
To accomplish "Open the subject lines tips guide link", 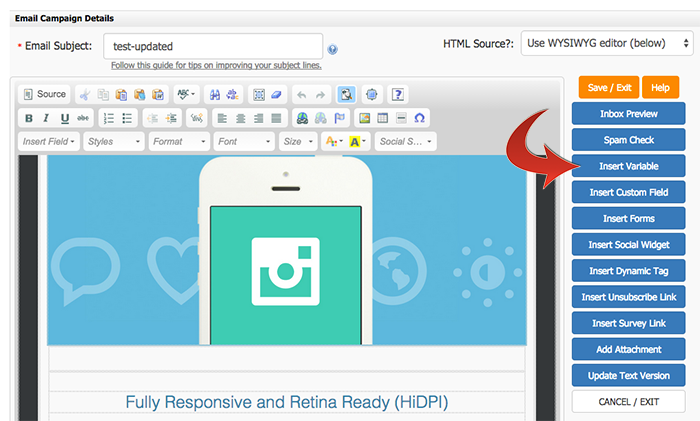I will click(x=216, y=66).
